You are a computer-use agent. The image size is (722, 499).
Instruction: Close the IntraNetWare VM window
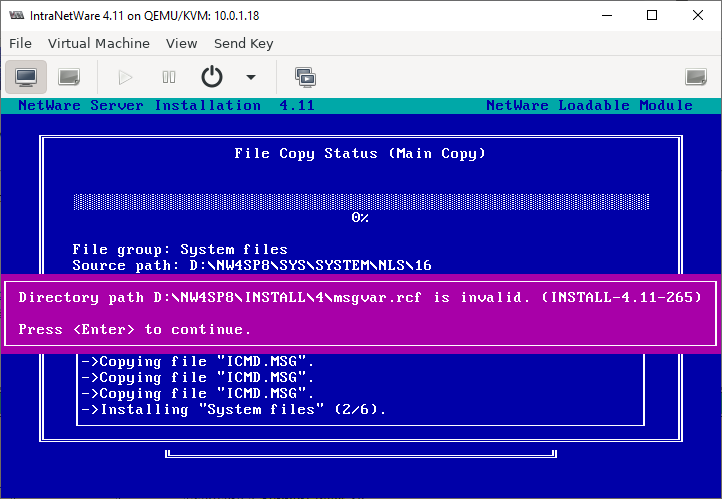[698, 15]
